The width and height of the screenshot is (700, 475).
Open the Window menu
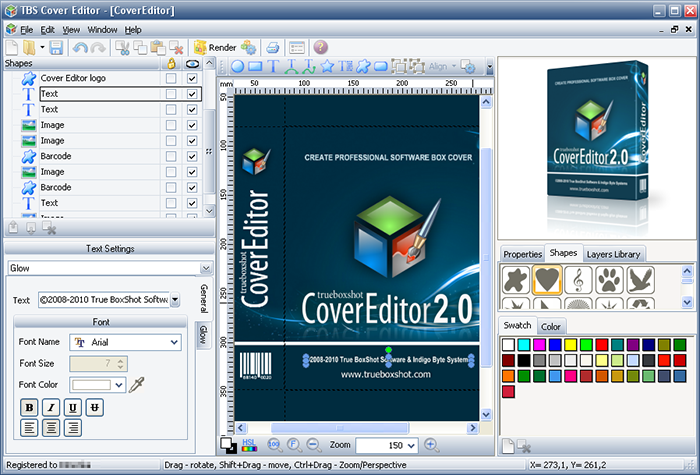[102, 30]
